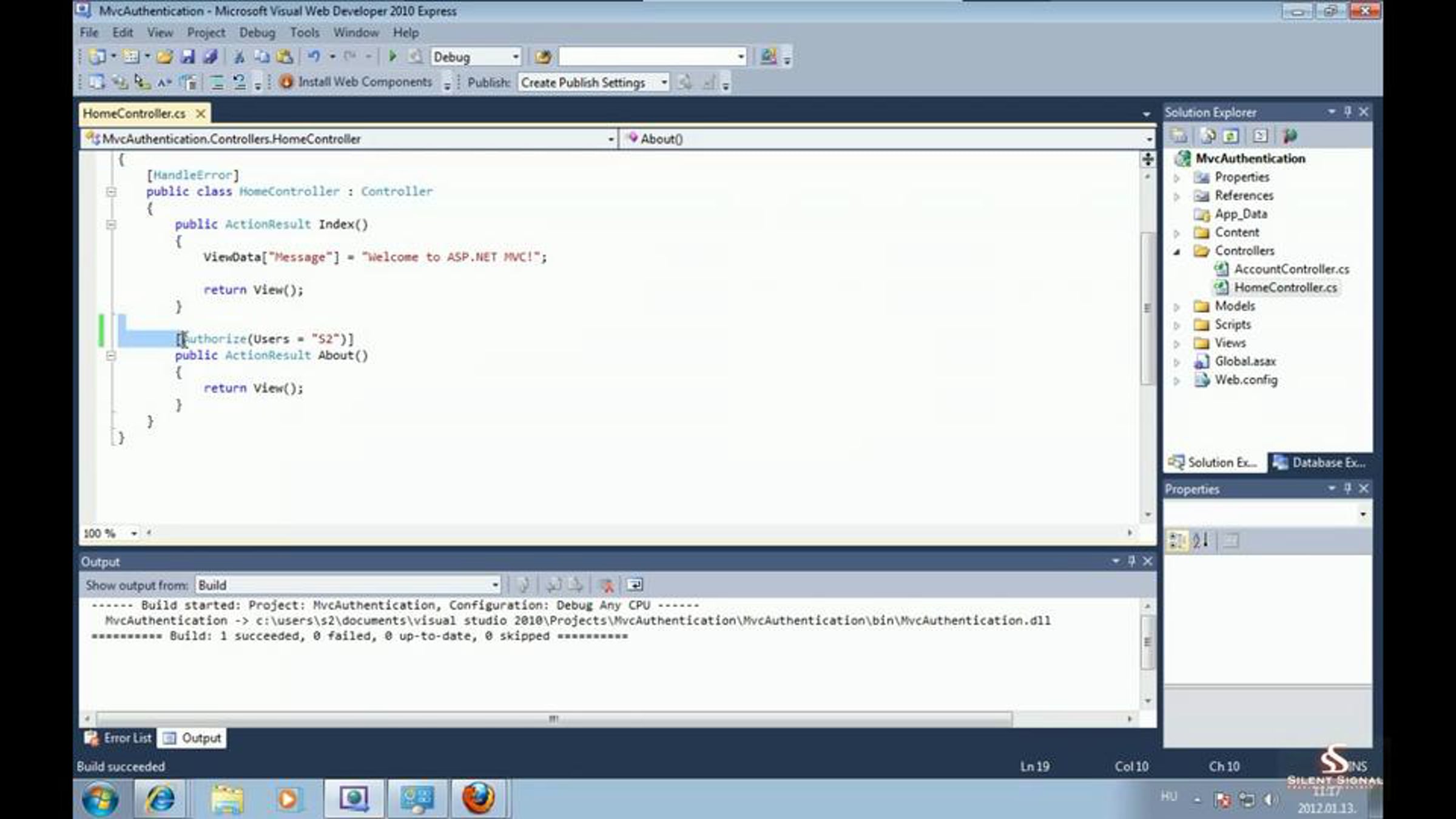Select Global.asax in Solution Explorer

(1245, 362)
